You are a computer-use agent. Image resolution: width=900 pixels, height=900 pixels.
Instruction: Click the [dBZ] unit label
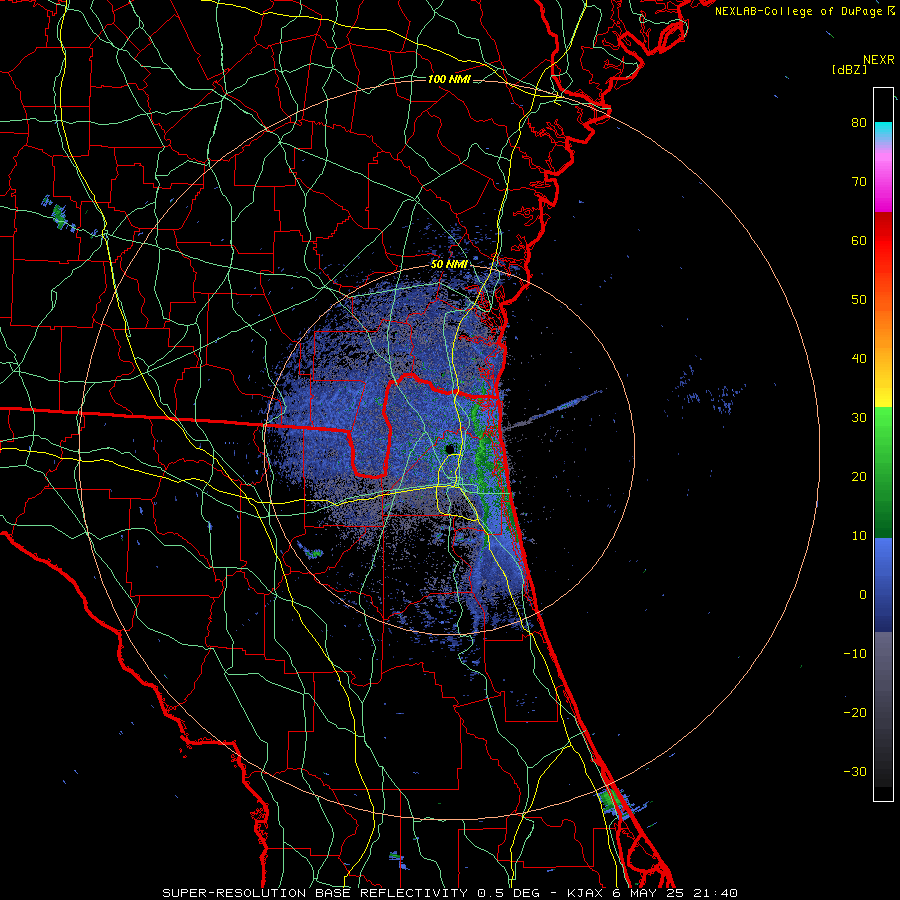(x=849, y=70)
